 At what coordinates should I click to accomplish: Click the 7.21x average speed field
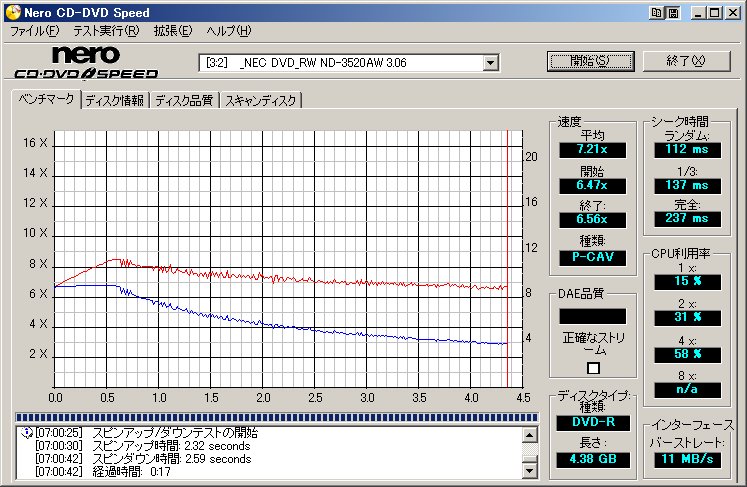[592, 150]
